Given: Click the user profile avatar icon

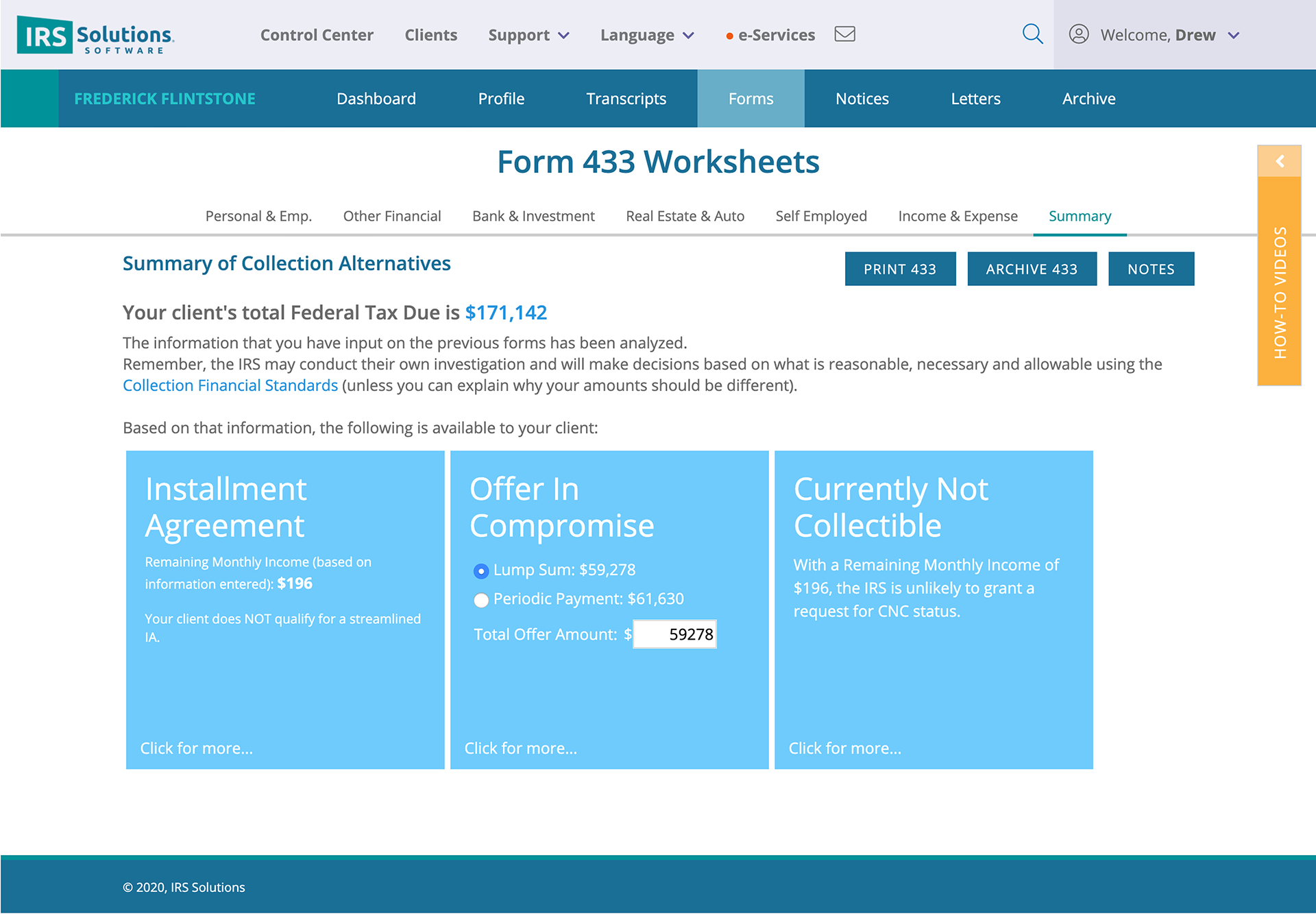Looking at the screenshot, I should [1079, 34].
